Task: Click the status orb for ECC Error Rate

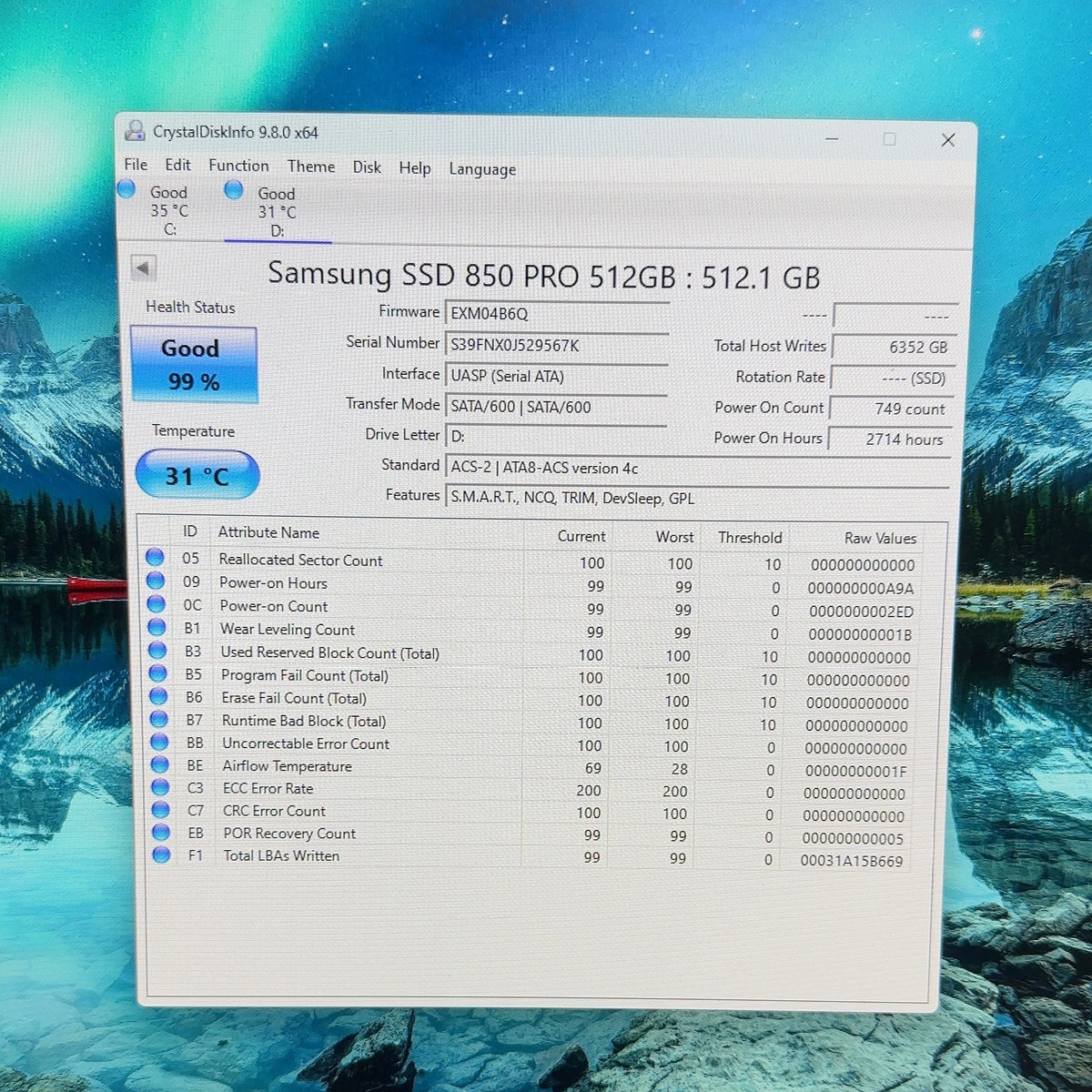Action: [161, 787]
